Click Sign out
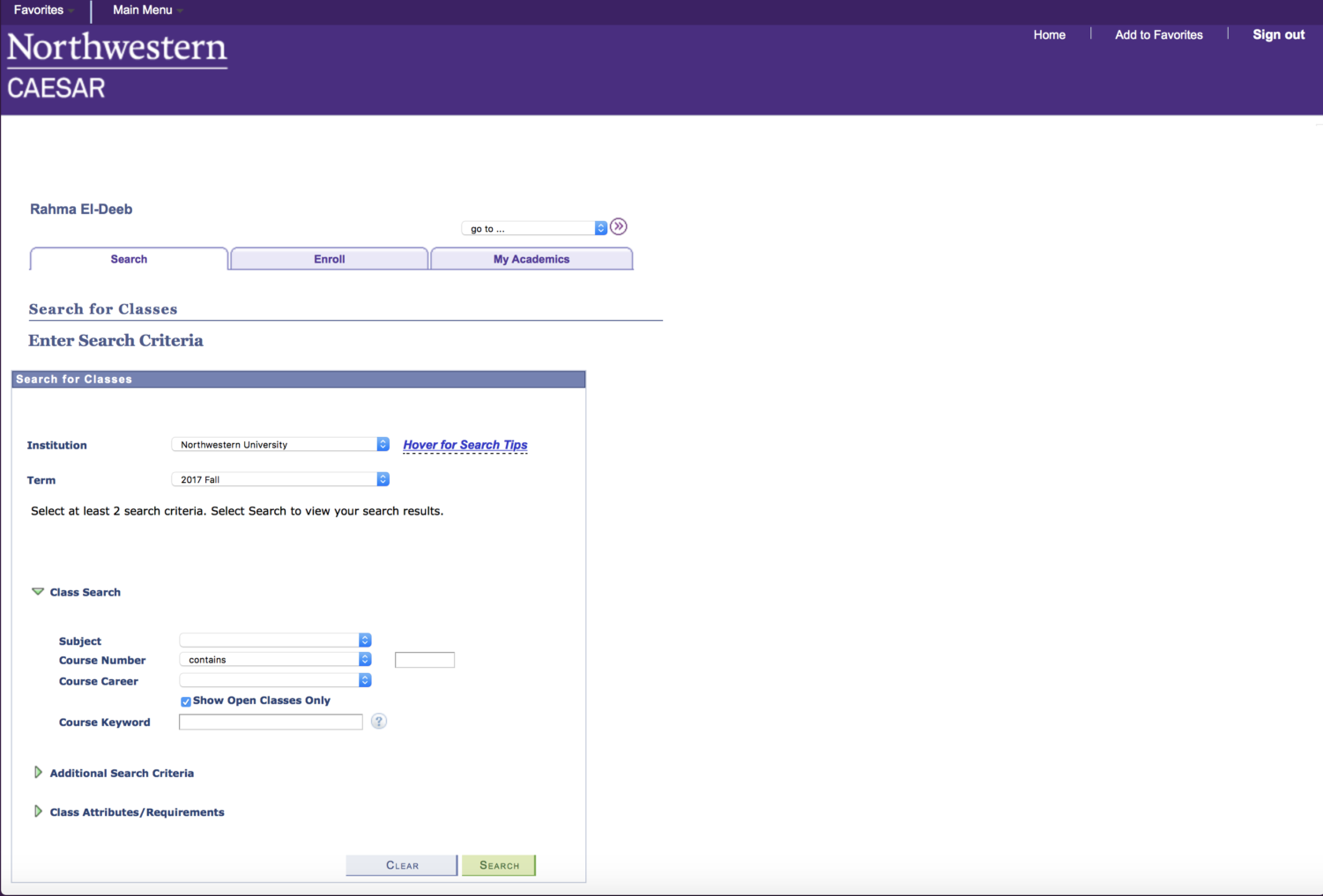The image size is (1323, 896). click(x=1279, y=34)
